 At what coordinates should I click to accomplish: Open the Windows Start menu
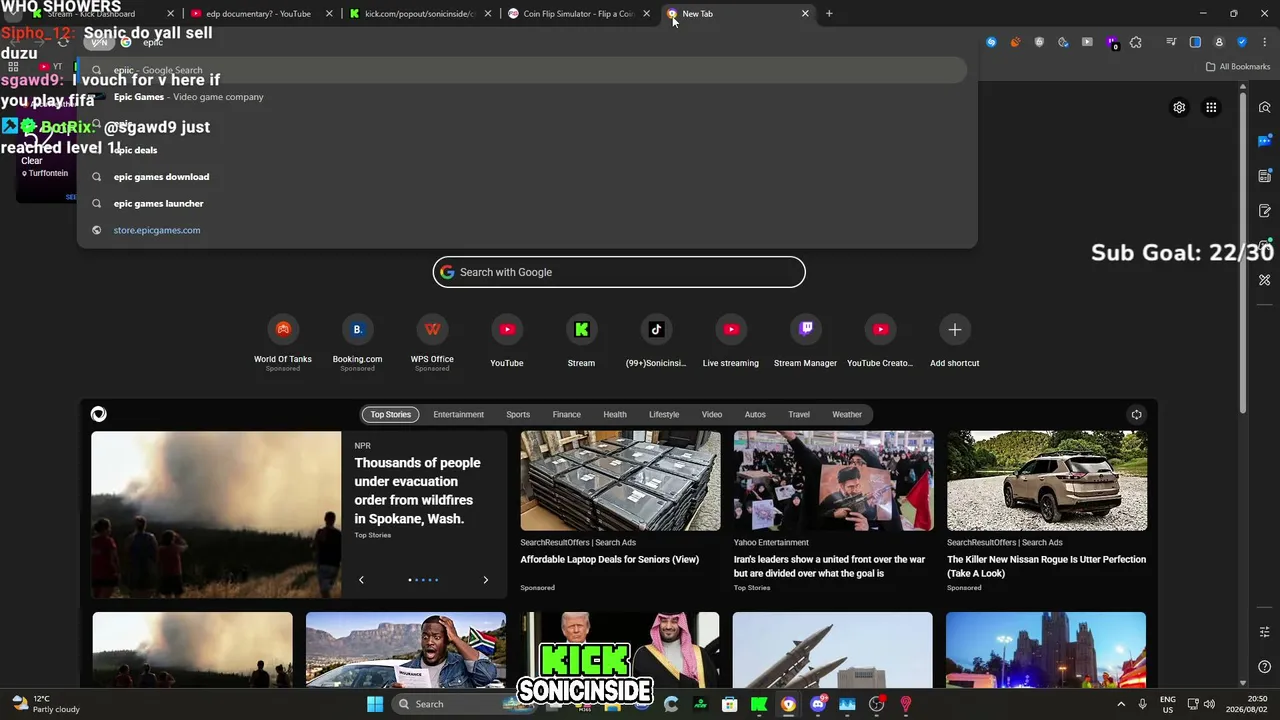[375, 704]
